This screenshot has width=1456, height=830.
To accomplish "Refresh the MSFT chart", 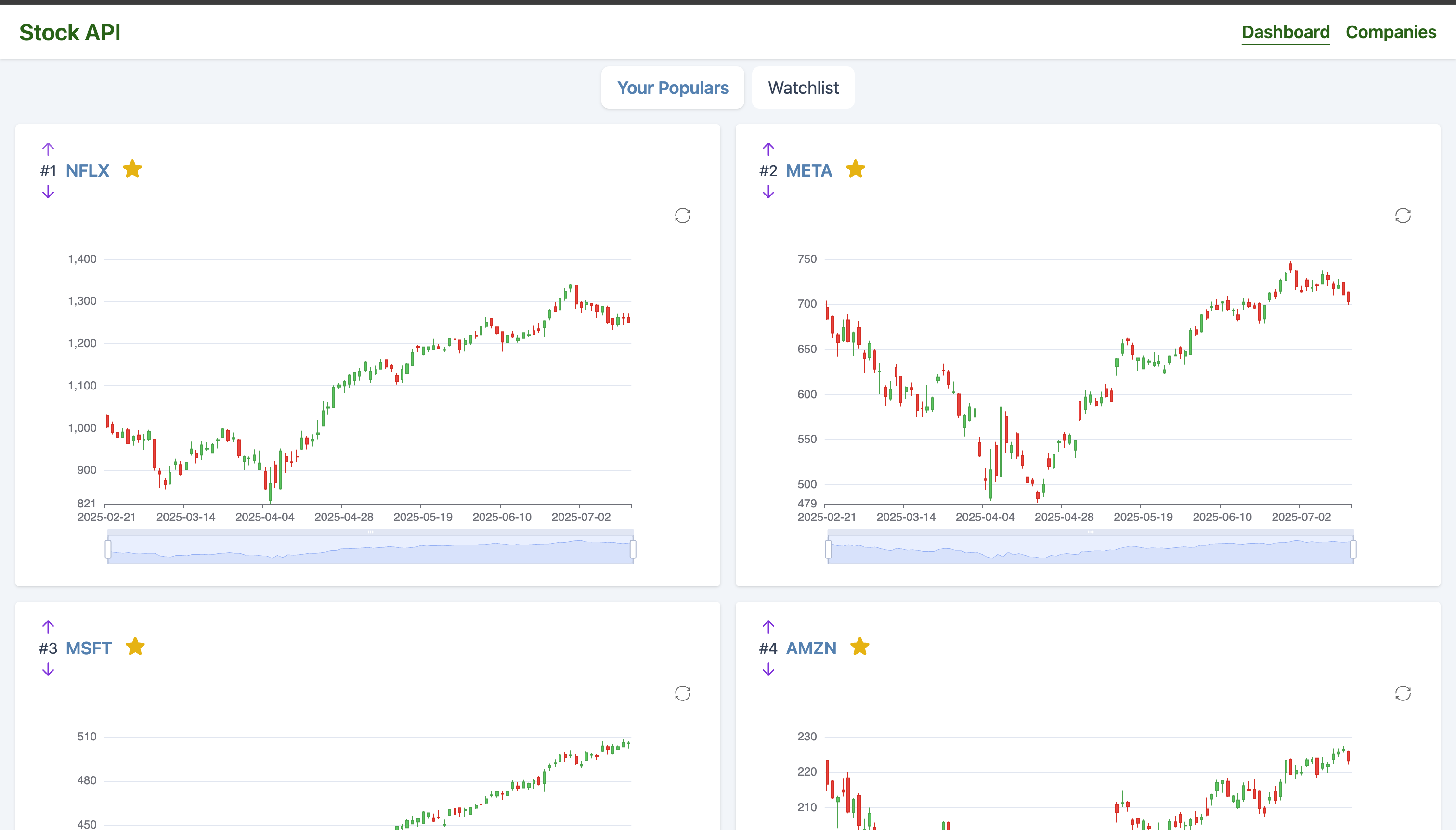I will (x=682, y=693).
